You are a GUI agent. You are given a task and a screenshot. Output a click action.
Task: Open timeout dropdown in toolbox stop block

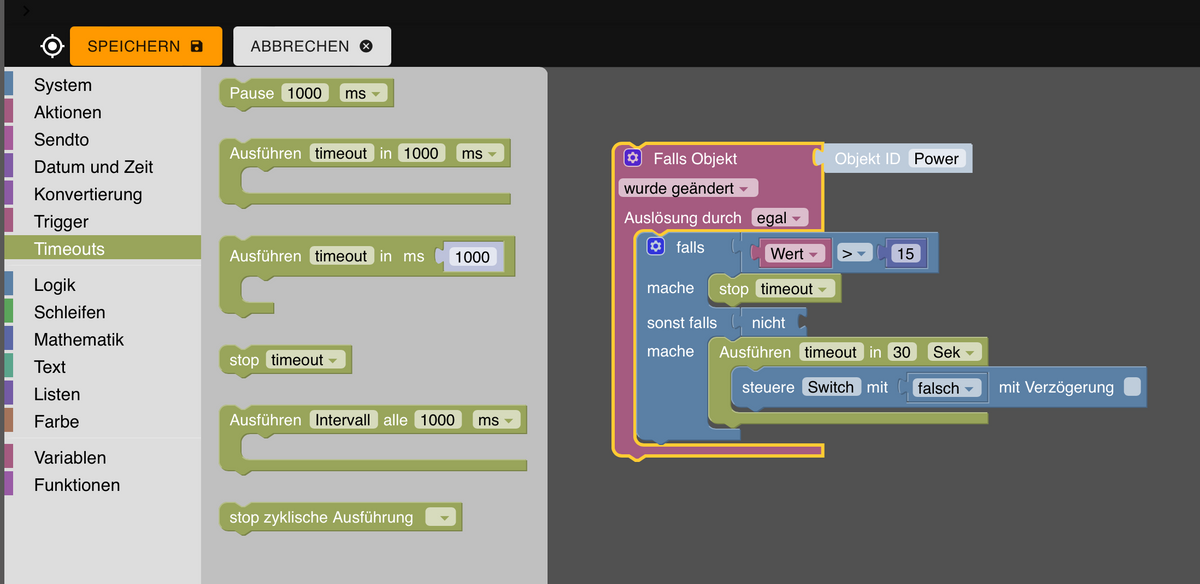(x=305, y=360)
